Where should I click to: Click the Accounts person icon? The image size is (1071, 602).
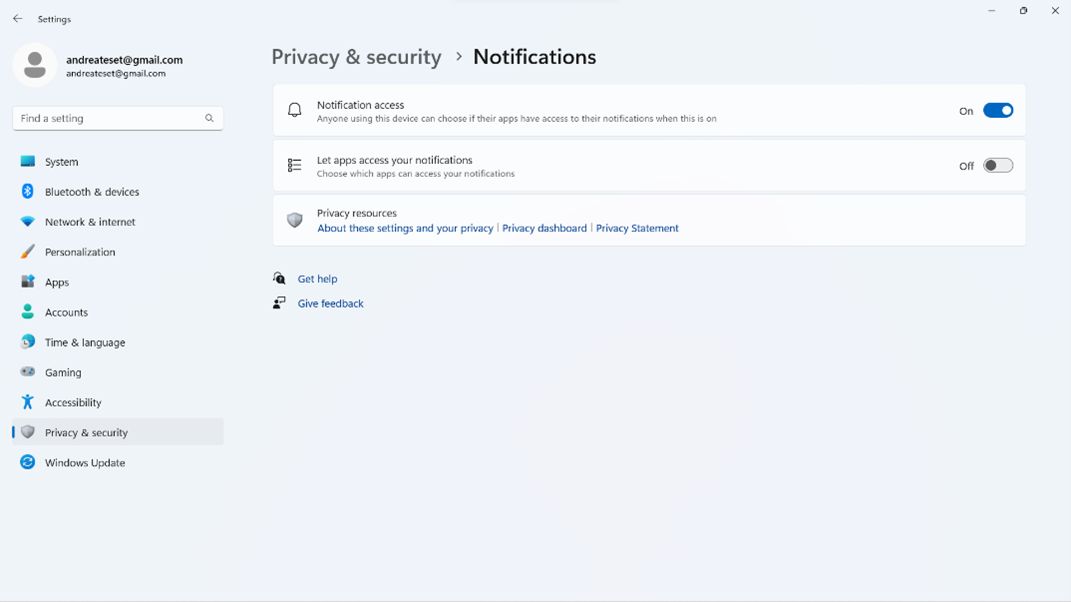(28, 312)
